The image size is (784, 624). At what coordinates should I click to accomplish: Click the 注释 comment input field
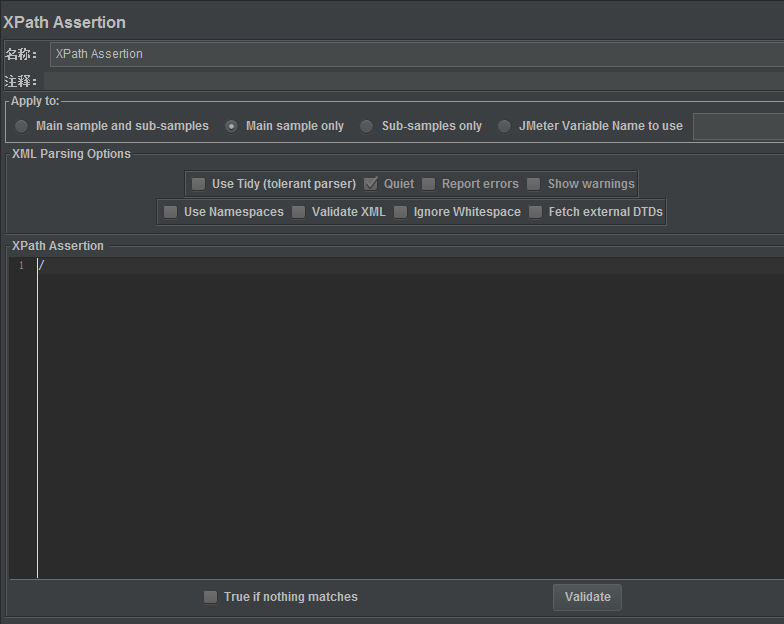(x=415, y=81)
